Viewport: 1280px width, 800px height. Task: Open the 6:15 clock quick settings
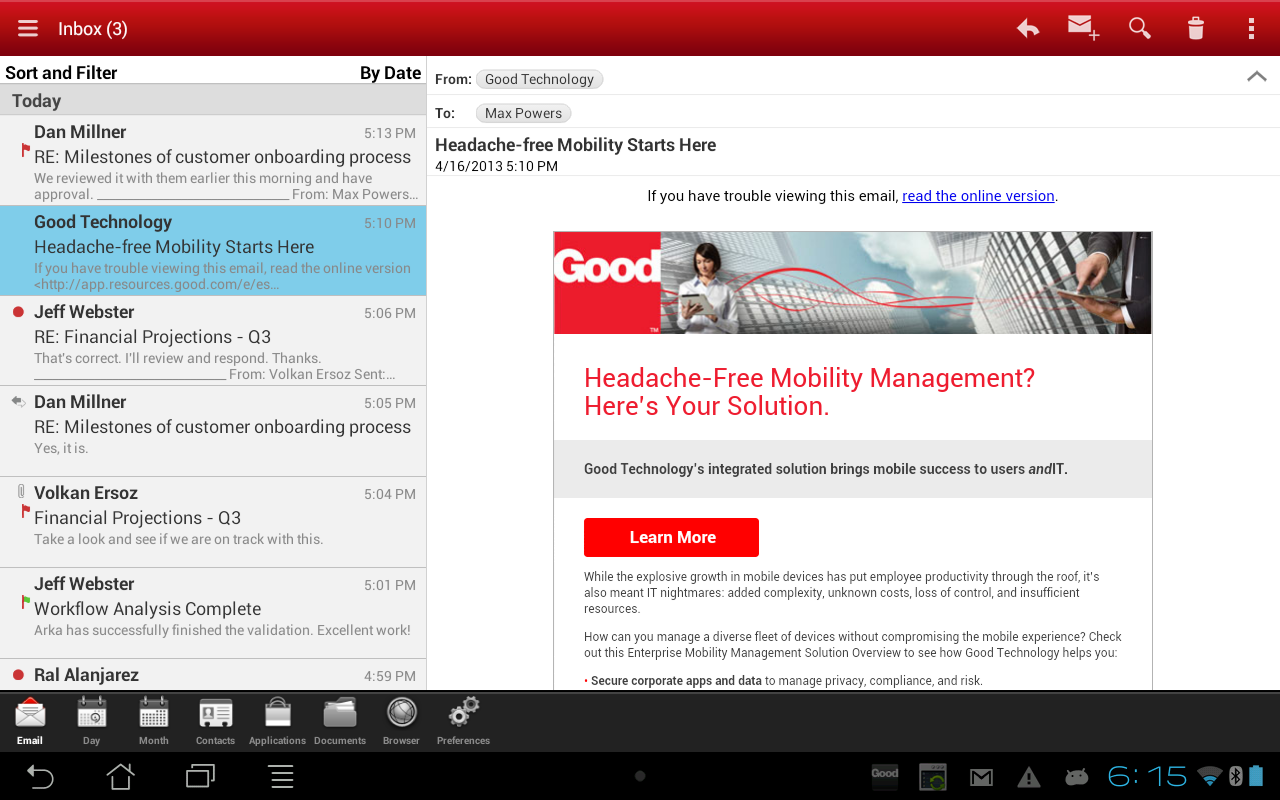(1147, 776)
